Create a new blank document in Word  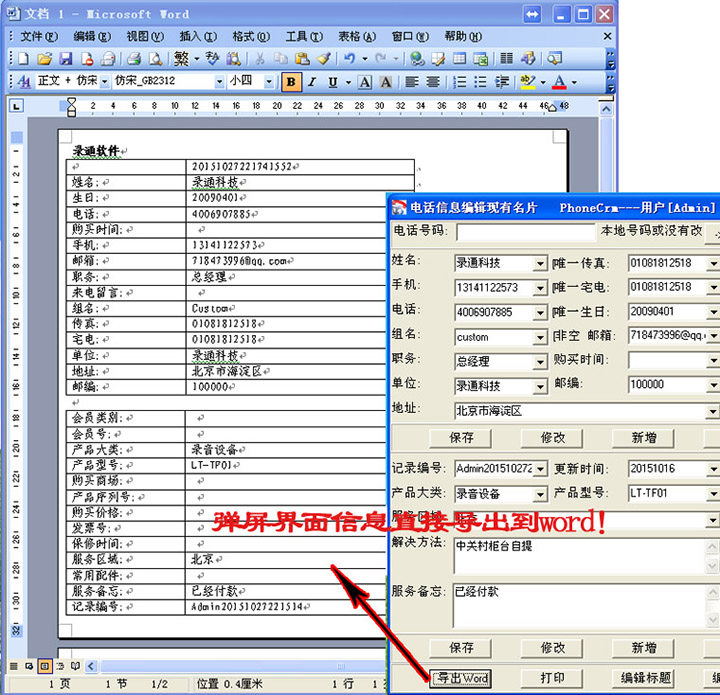pyautogui.click(x=23, y=59)
